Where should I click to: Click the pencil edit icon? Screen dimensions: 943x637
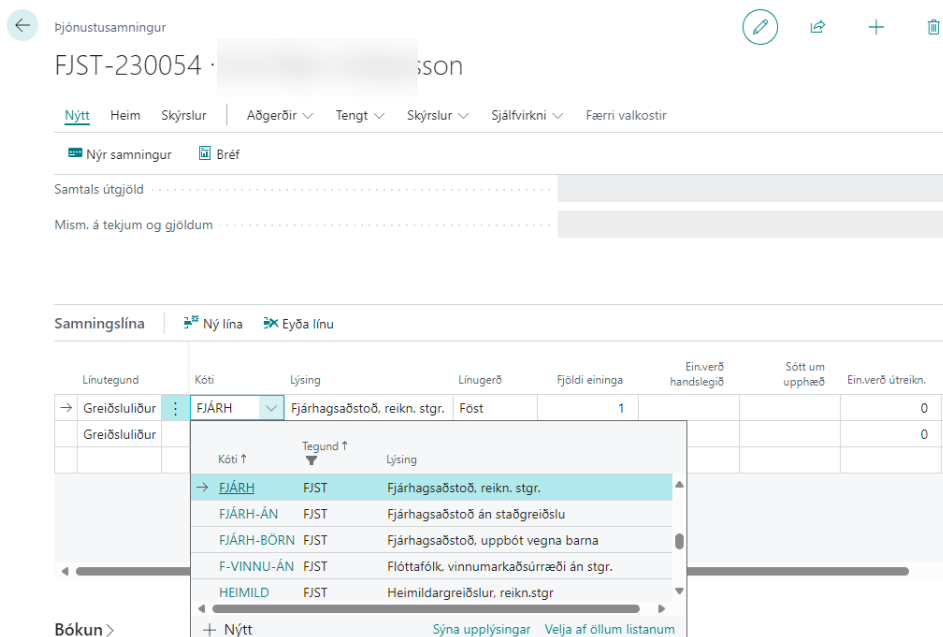pyautogui.click(x=760, y=28)
